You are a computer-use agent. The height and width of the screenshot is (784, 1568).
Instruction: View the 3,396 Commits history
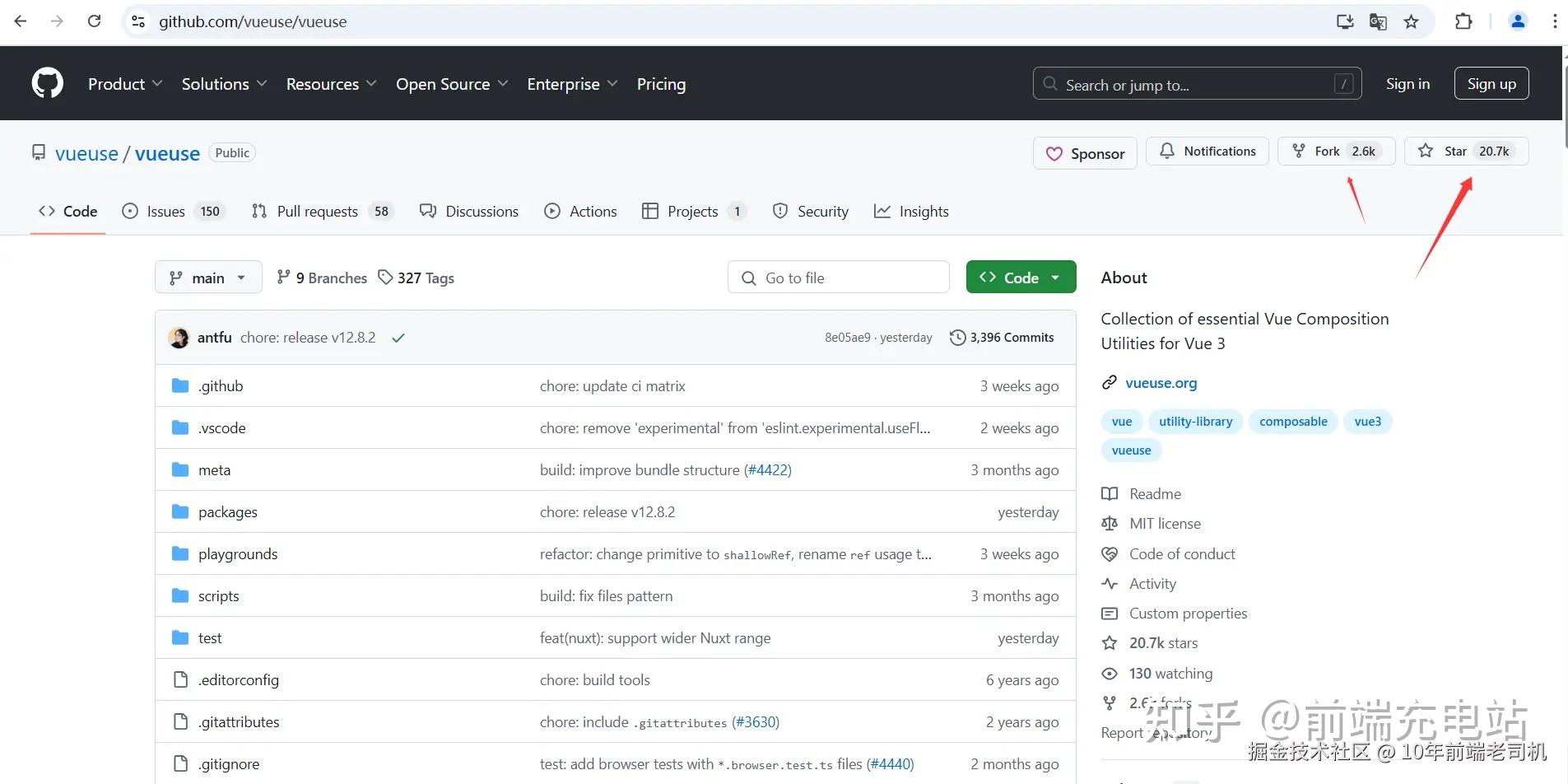coord(1002,338)
